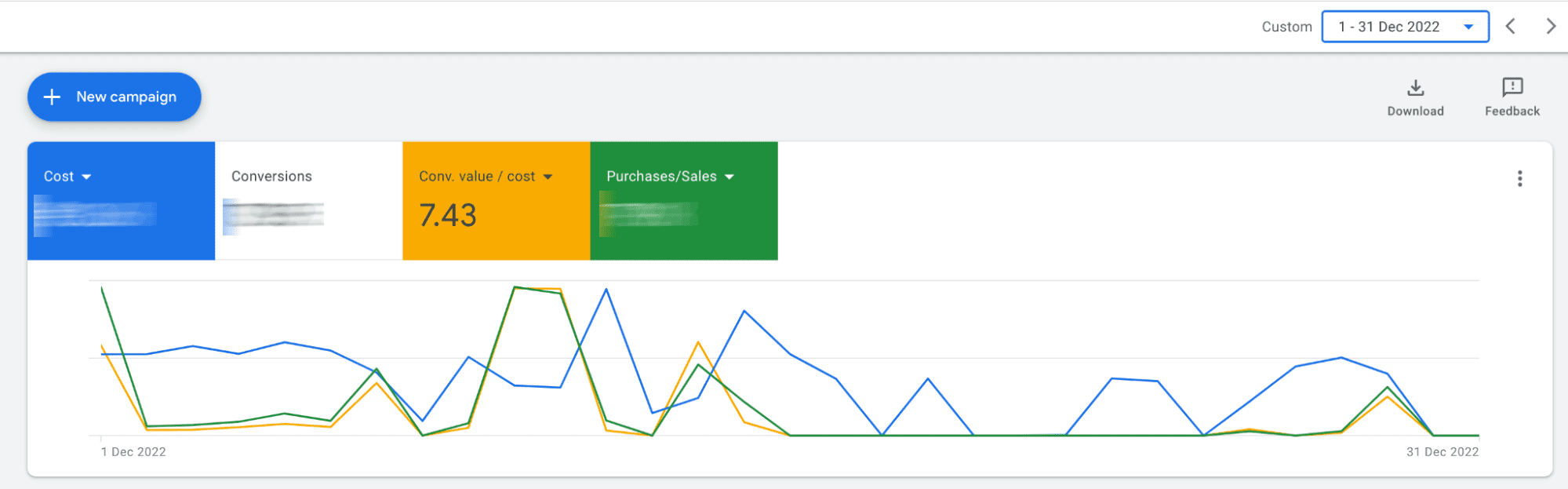This screenshot has width=1568, height=489.
Task: Click the Feedback speech bubble icon
Action: 1512,87
